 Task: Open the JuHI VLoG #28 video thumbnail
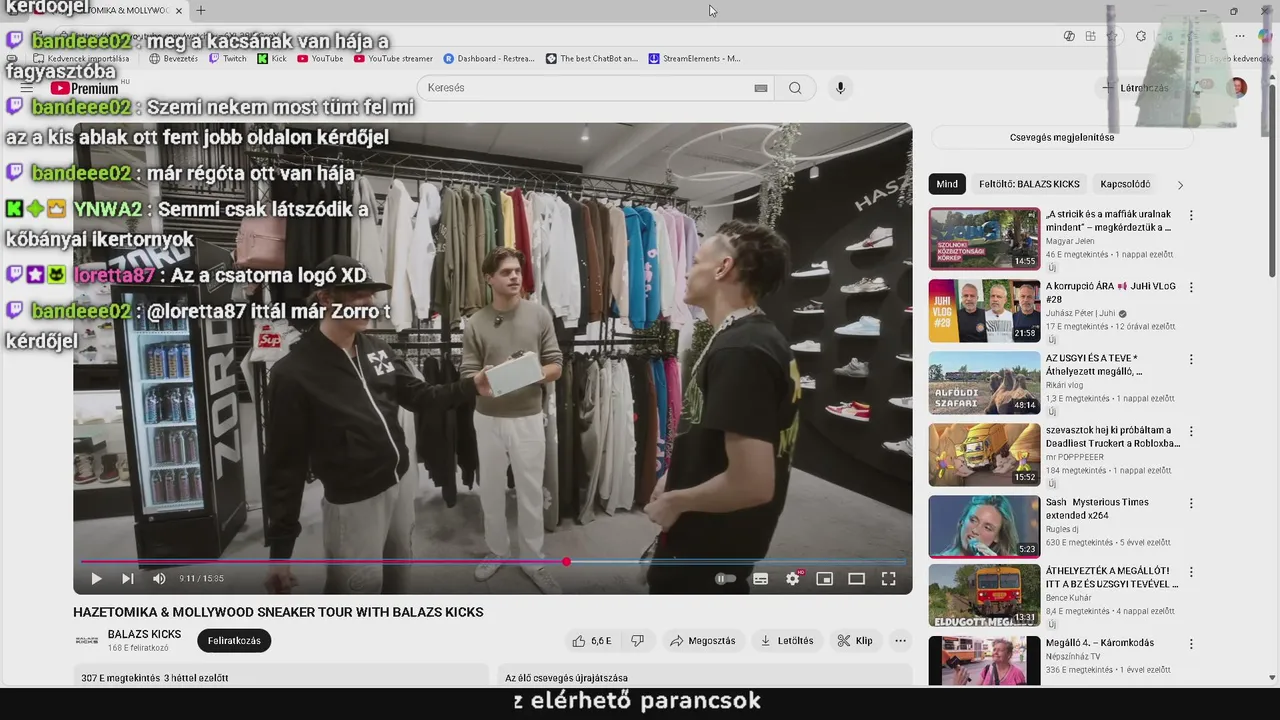[x=984, y=310]
